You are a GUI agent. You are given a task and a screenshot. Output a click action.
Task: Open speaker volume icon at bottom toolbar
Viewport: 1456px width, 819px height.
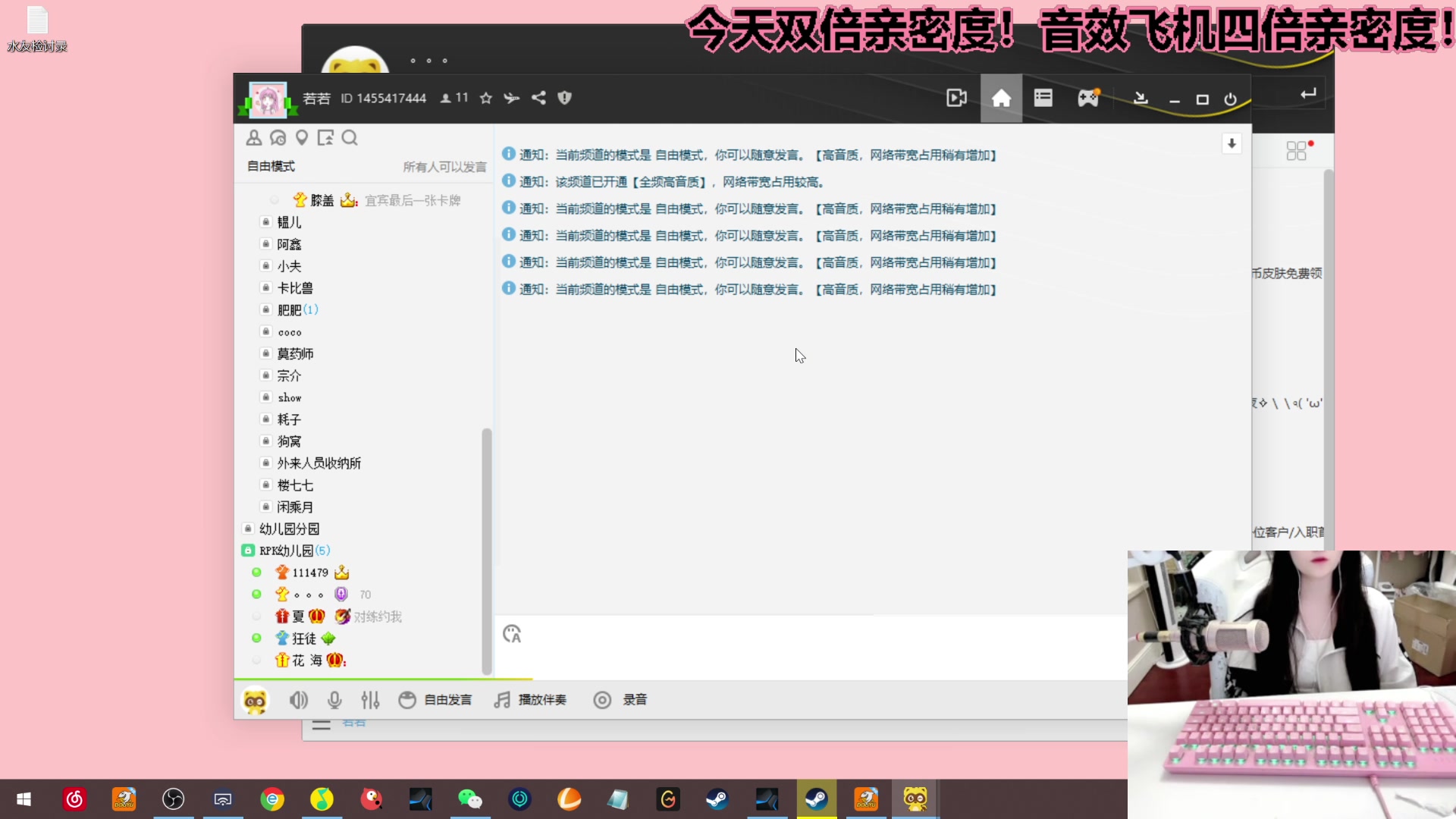click(298, 699)
